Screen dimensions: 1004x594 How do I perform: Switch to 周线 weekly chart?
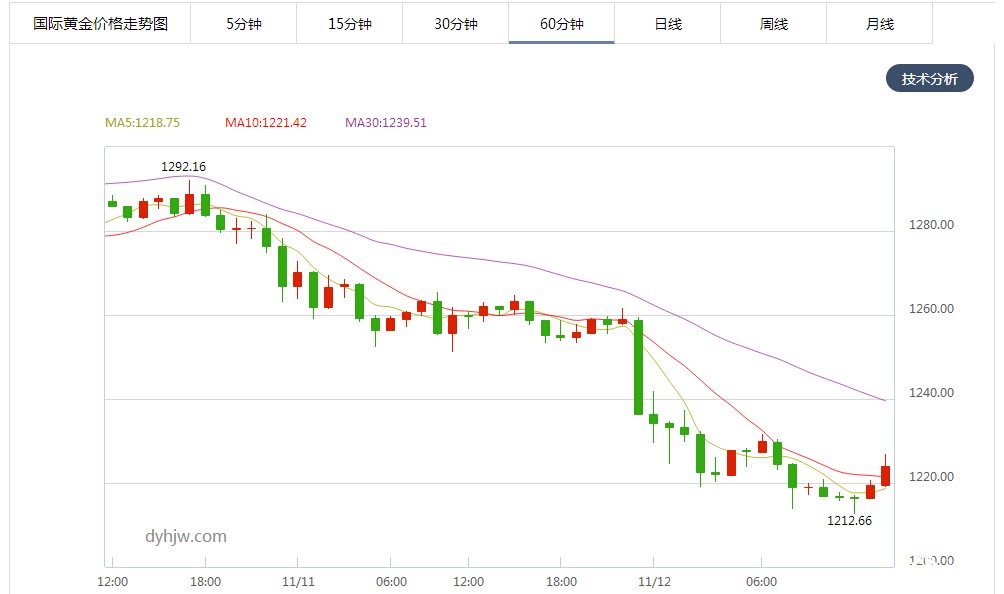(x=774, y=24)
